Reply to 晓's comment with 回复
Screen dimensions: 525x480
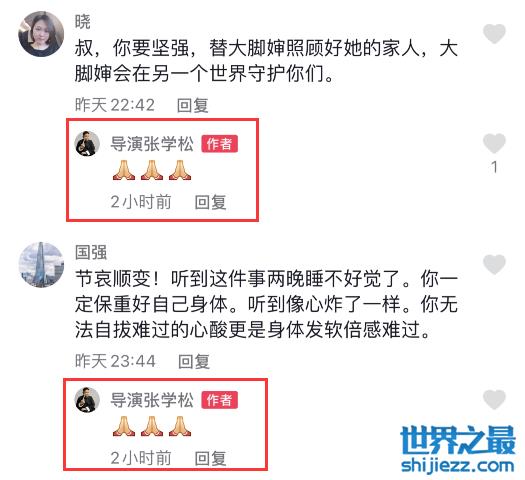pyautogui.click(x=193, y=105)
